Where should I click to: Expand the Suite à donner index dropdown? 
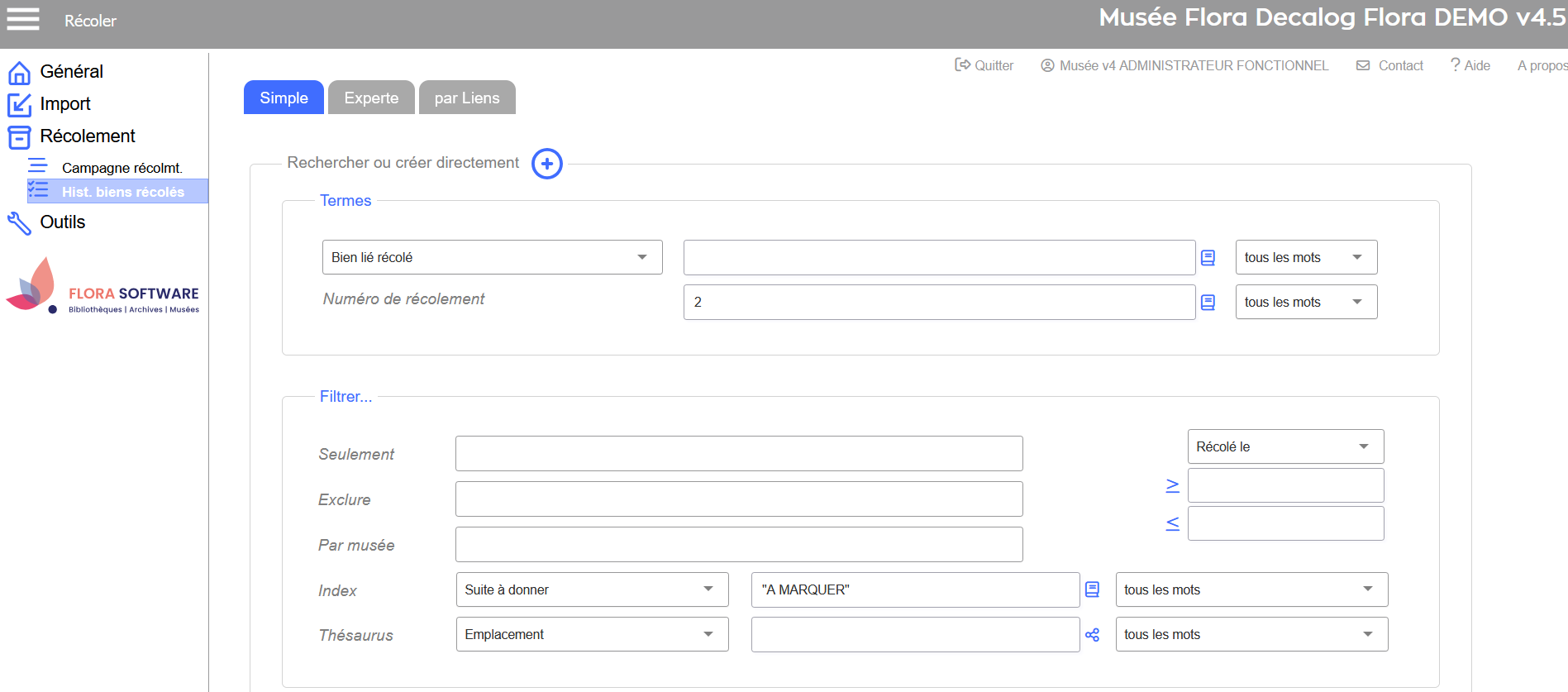click(591, 589)
